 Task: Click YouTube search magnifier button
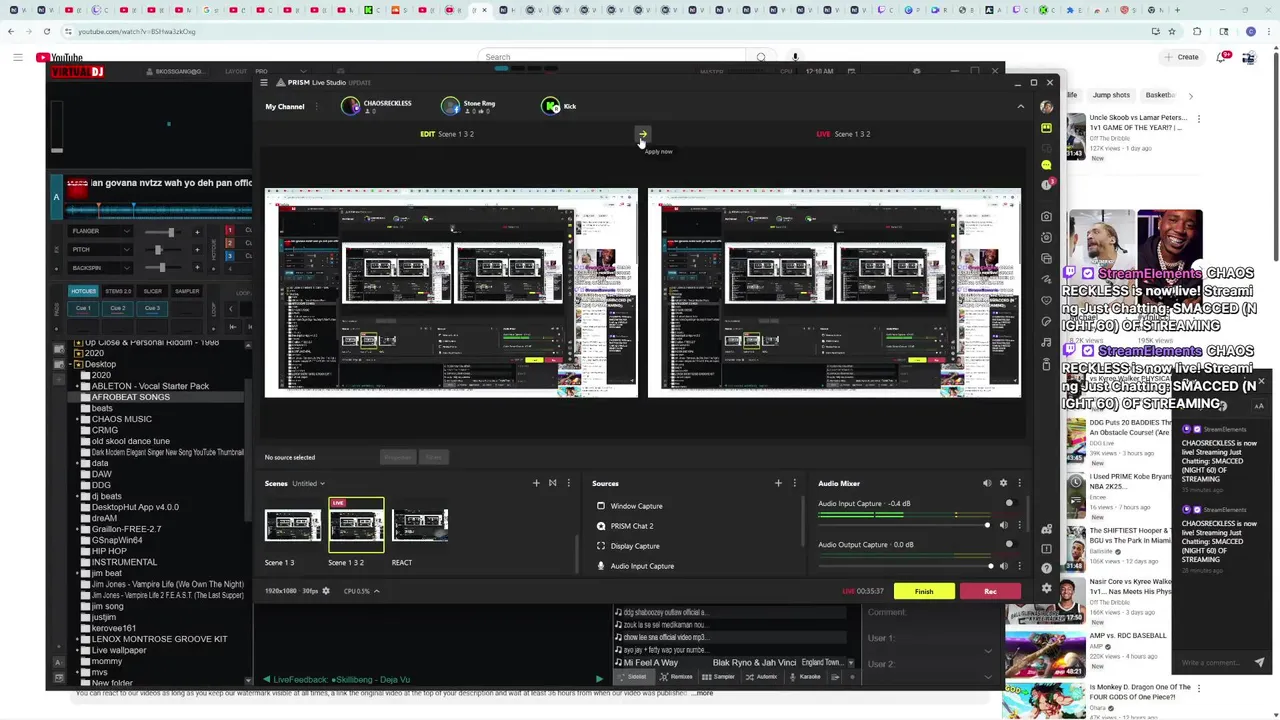pyautogui.click(x=761, y=57)
